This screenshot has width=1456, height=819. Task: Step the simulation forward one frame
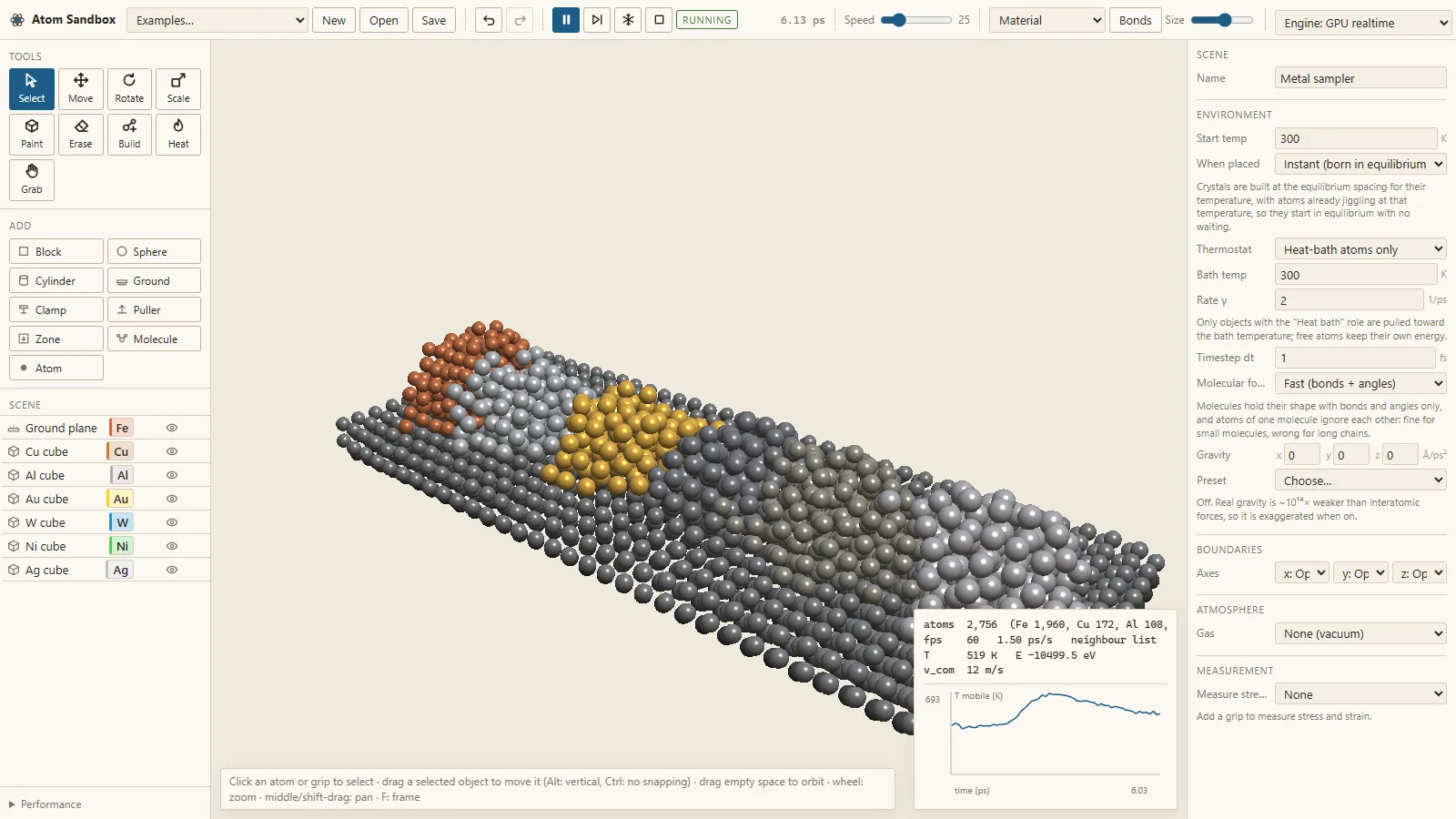597,20
